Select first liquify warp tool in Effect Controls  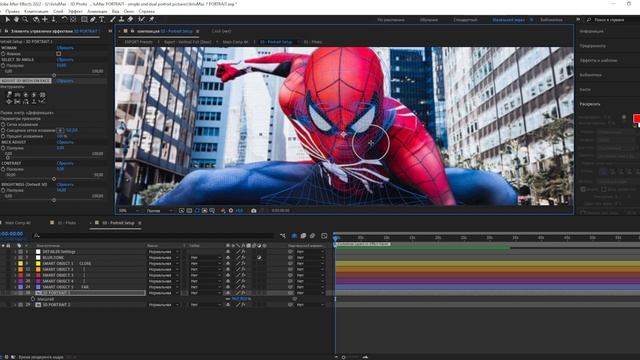pos(9,94)
